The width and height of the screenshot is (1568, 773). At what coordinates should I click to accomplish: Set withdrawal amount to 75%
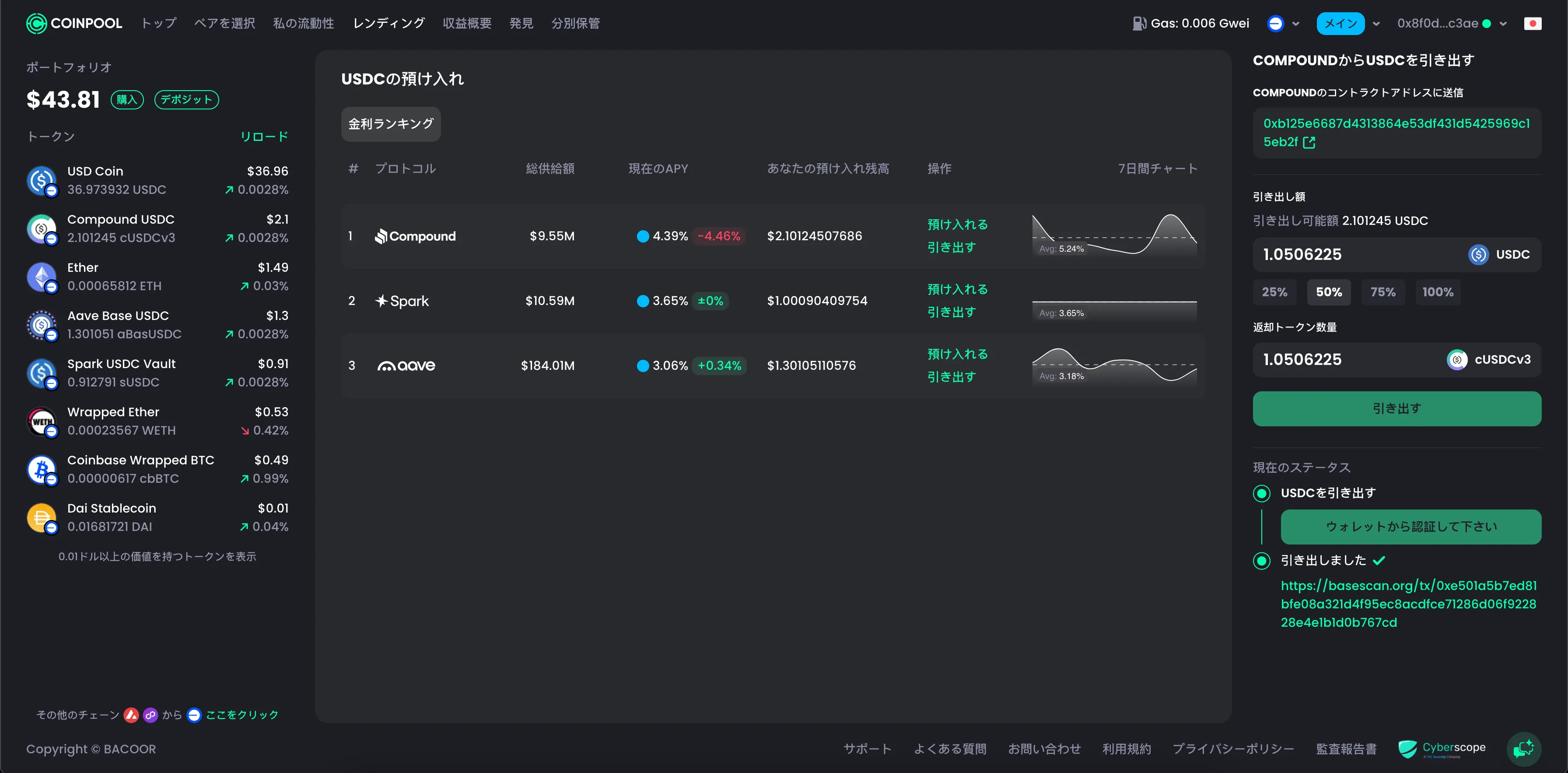pos(1383,292)
